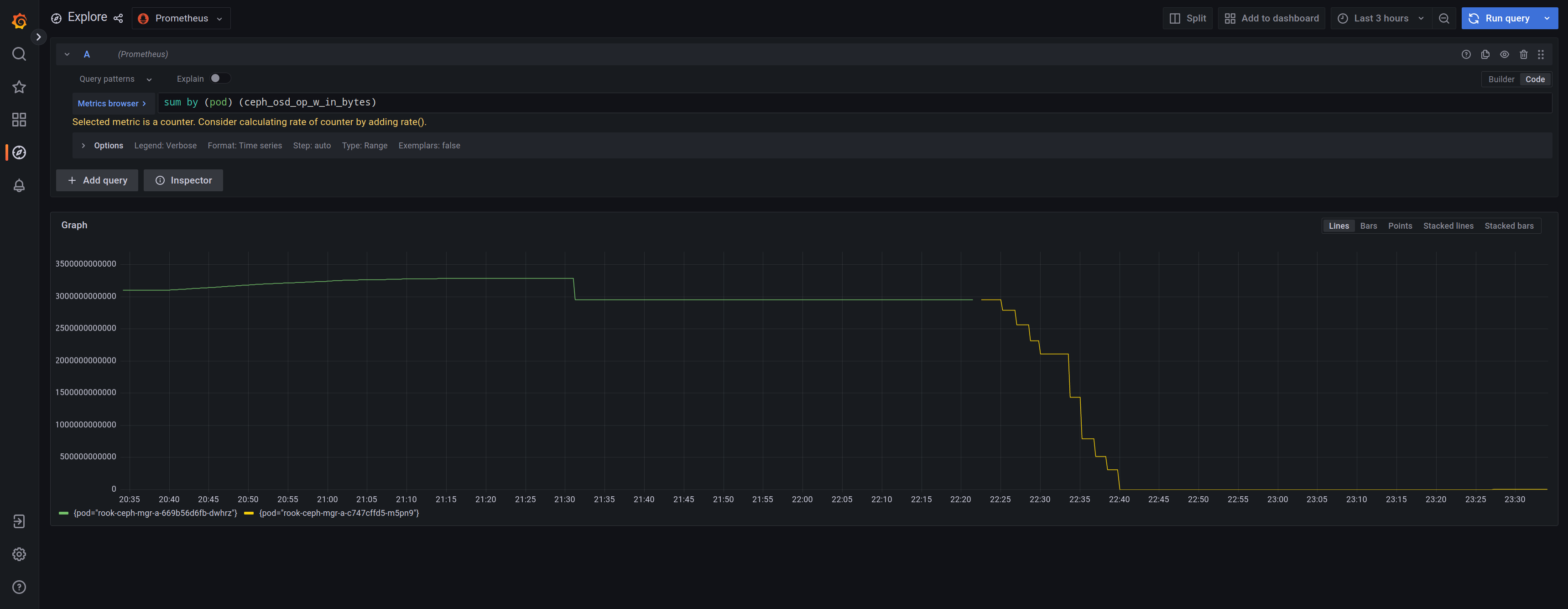Open Alerting via the bell icon
The height and width of the screenshot is (609, 1568).
coord(19,186)
